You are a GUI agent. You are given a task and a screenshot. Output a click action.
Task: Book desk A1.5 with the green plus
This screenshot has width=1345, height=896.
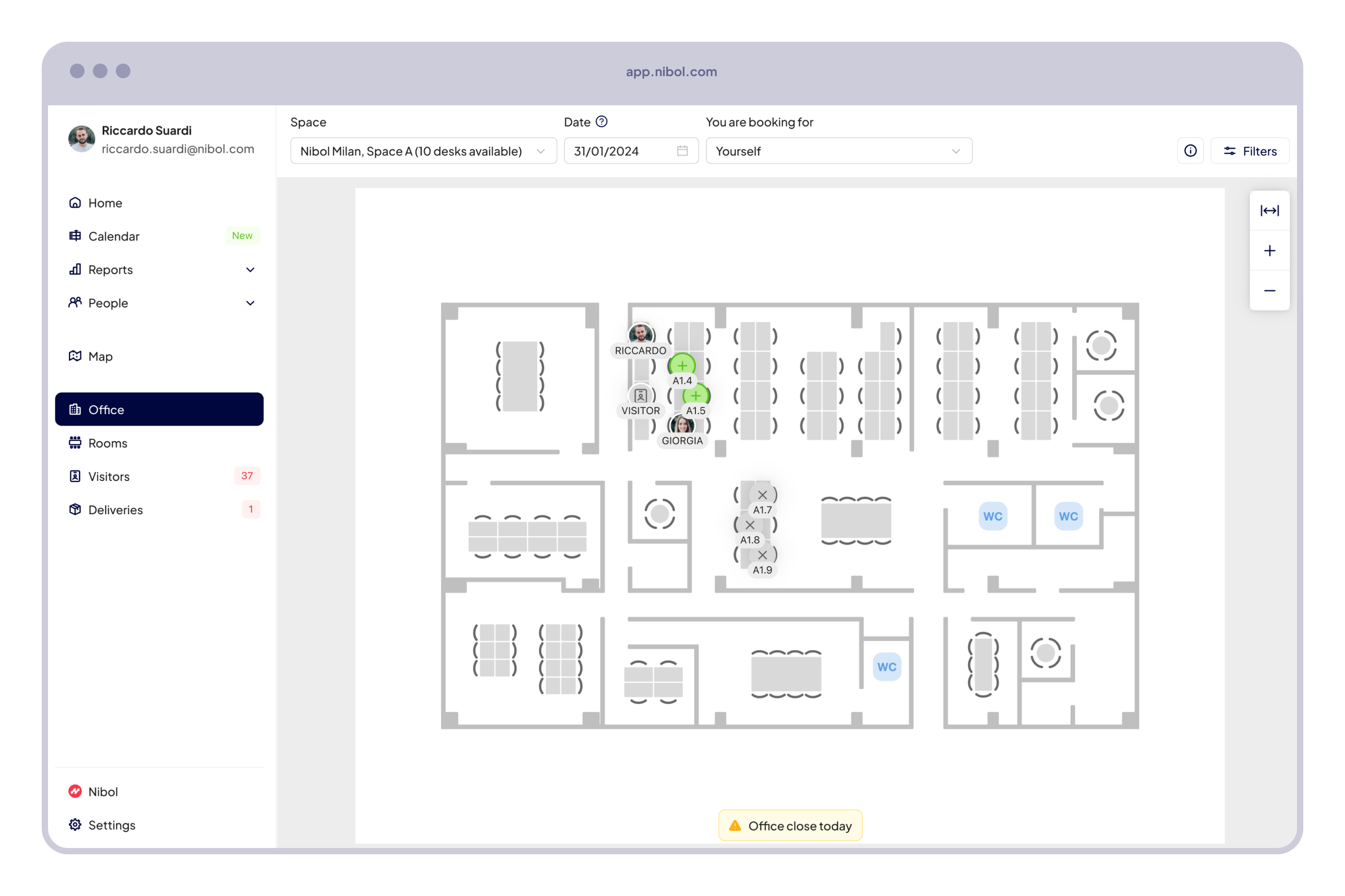click(x=696, y=395)
